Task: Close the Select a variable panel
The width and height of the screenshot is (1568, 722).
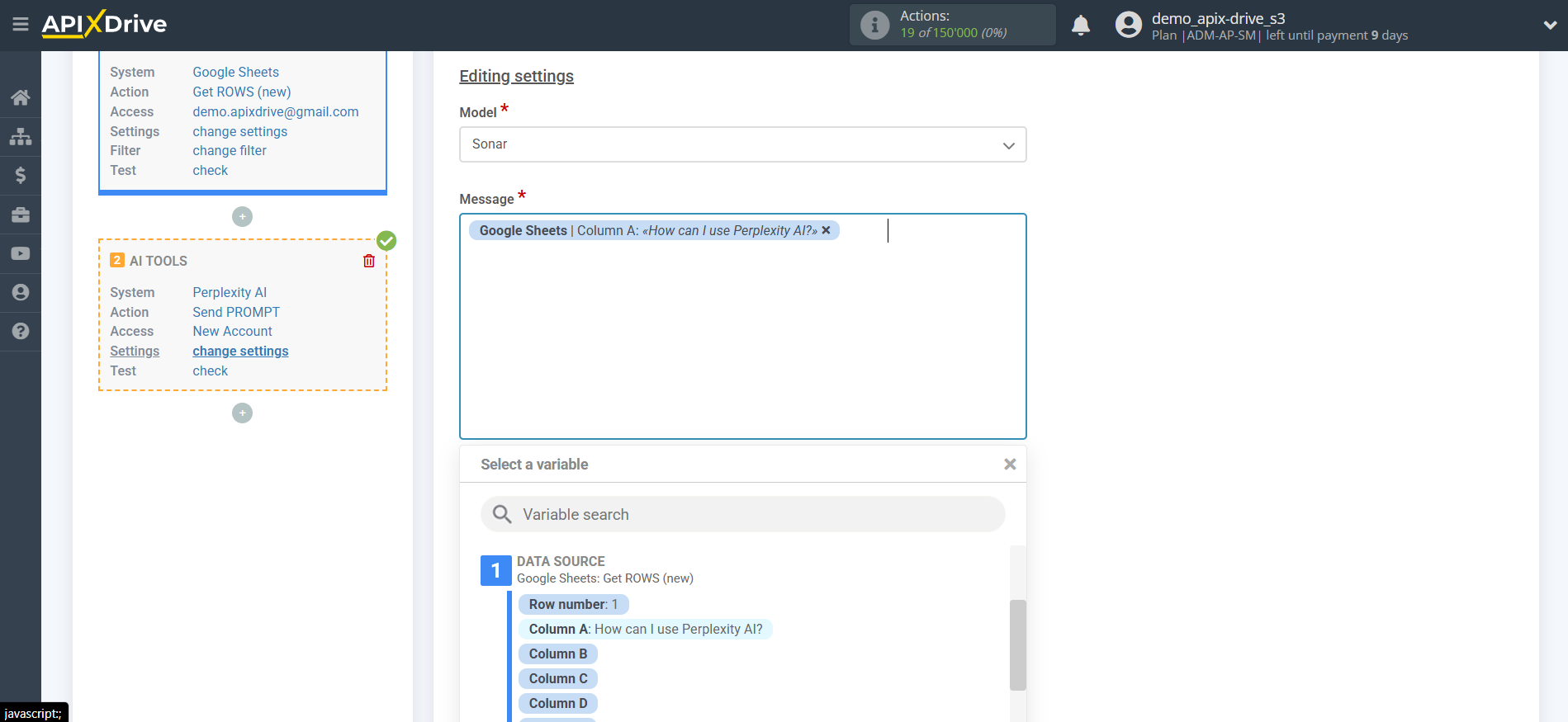Action: coord(1010,465)
